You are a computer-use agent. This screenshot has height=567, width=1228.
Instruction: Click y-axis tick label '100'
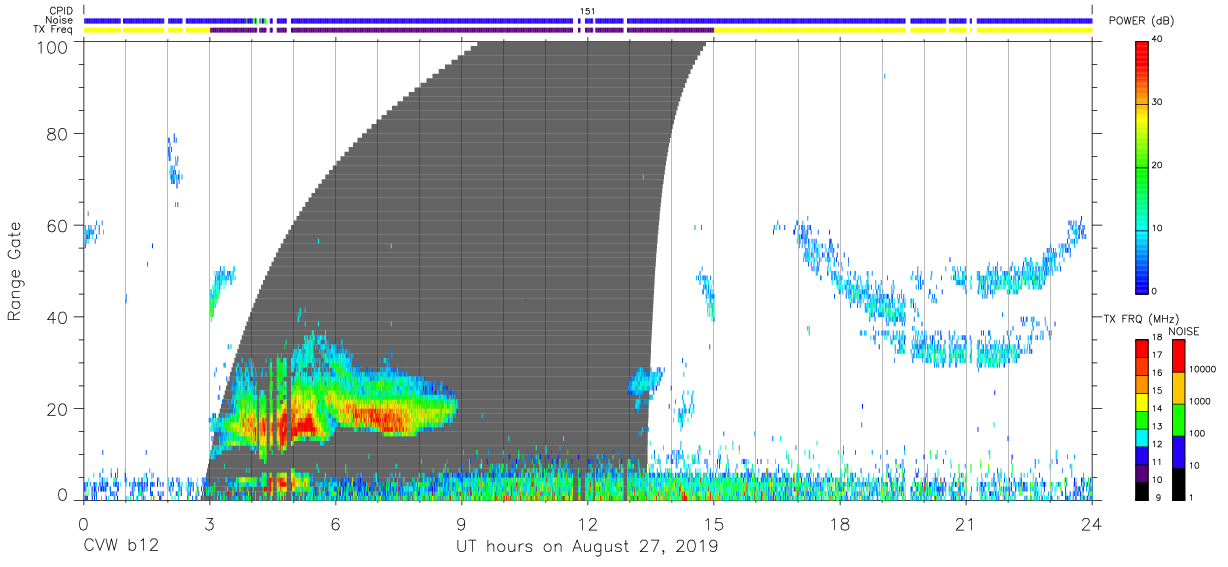[x=54, y=46]
